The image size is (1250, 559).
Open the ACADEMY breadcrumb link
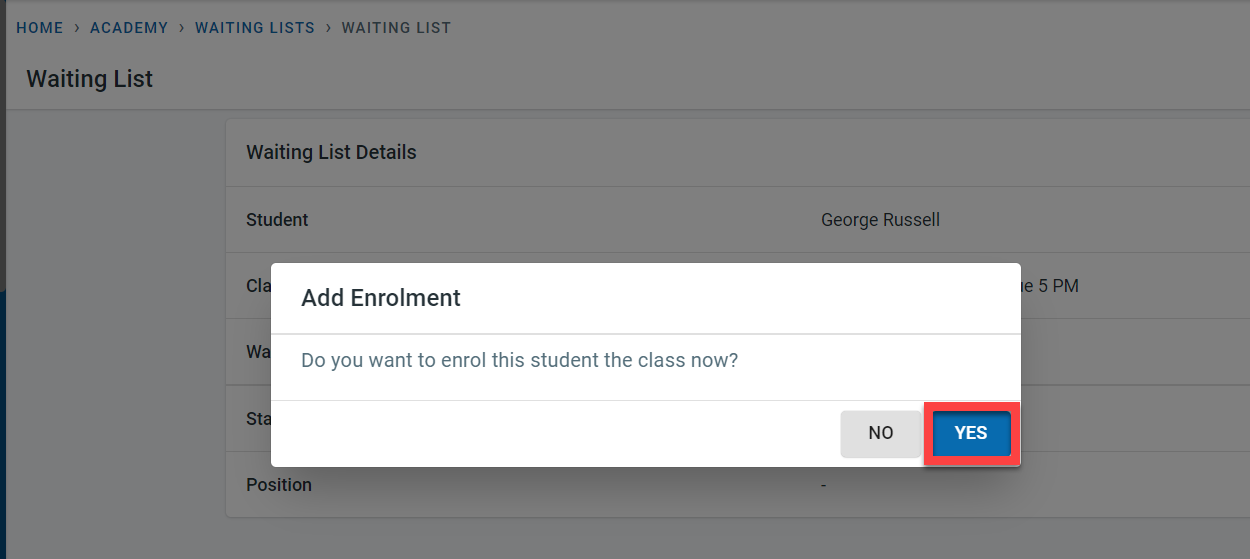(x=129, y=28)
